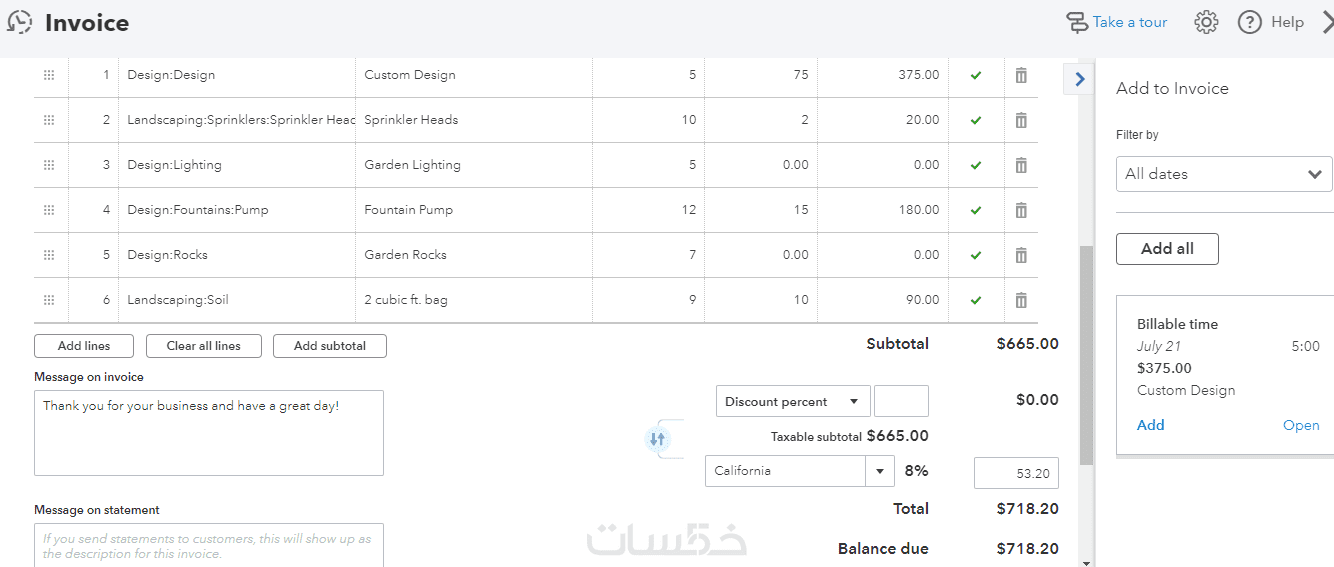Viewport: 1334px width, 567px height.
Task: Click the discount and tax swap arrows icon
Action: coord(657,439)
